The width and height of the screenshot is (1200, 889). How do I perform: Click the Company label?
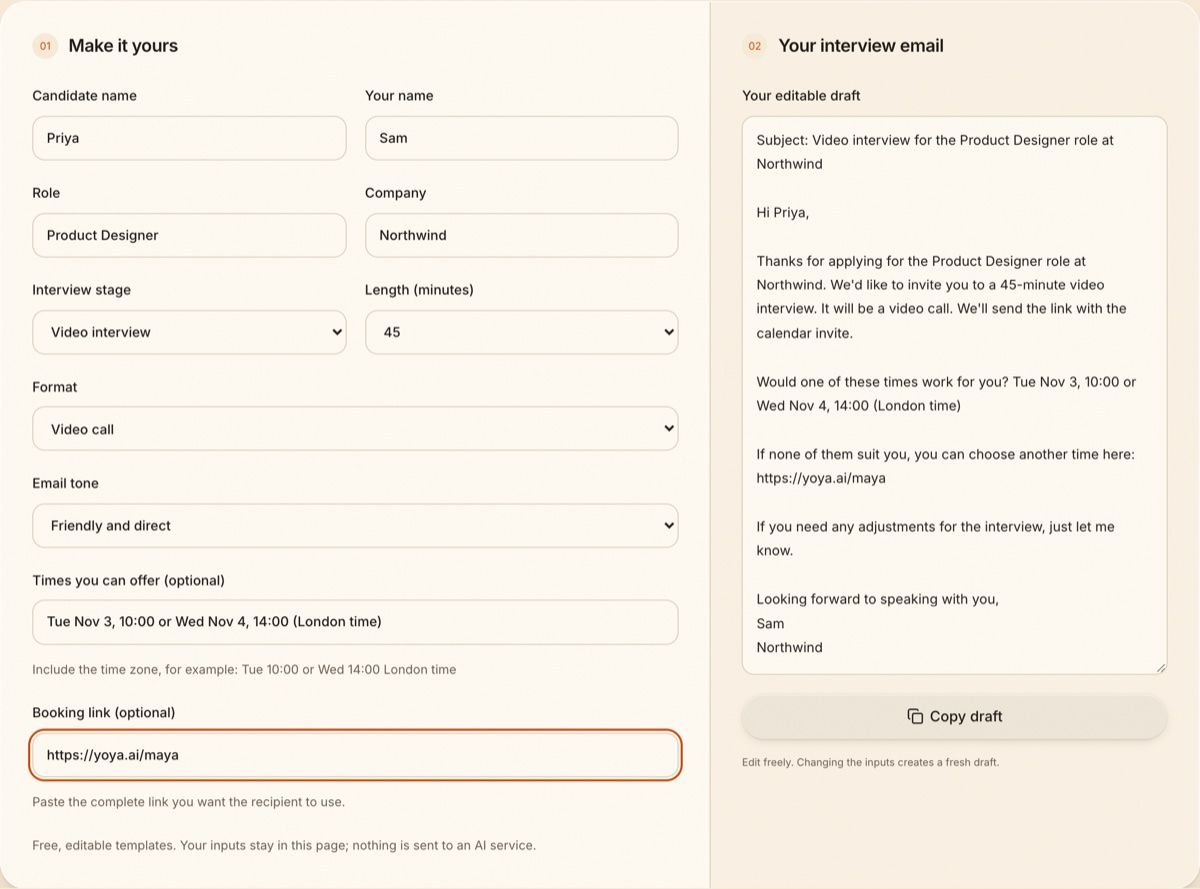[396, 193]
